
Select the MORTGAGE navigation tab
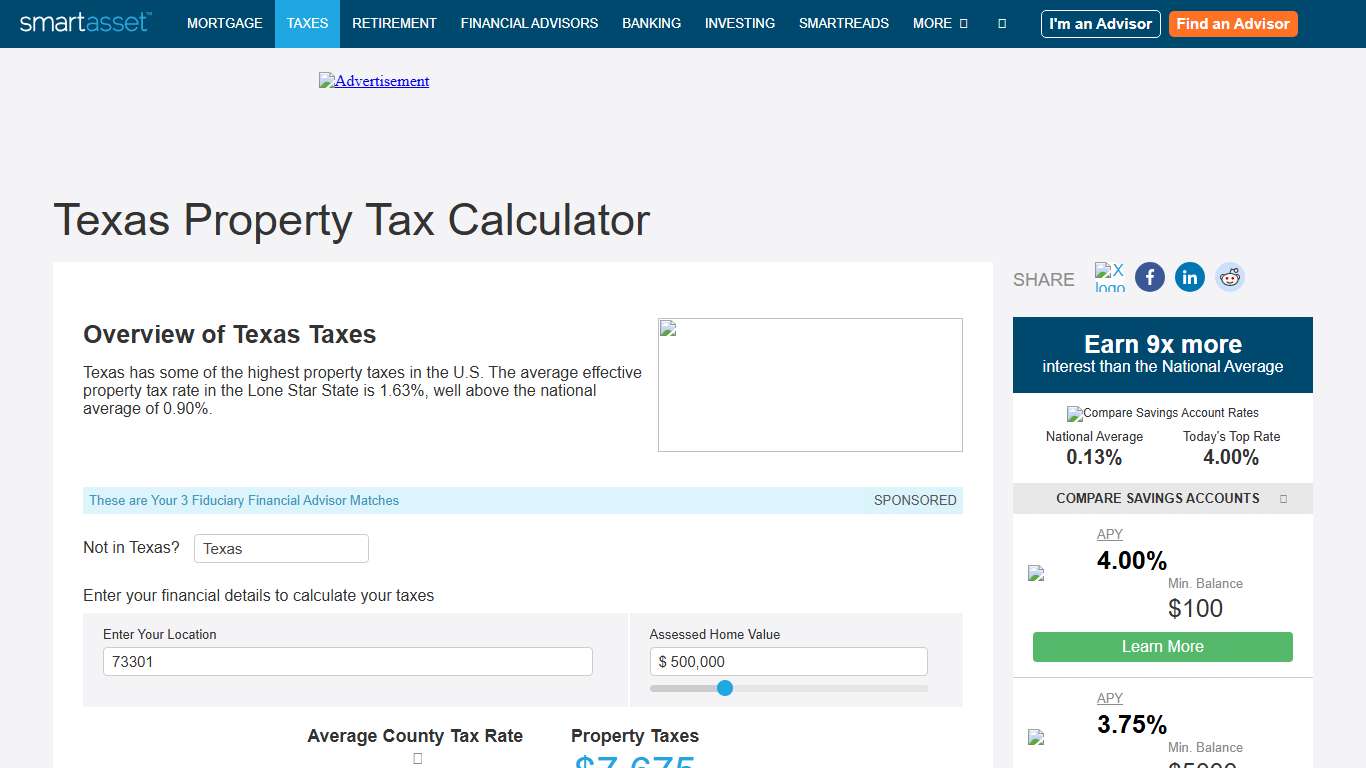224,23
